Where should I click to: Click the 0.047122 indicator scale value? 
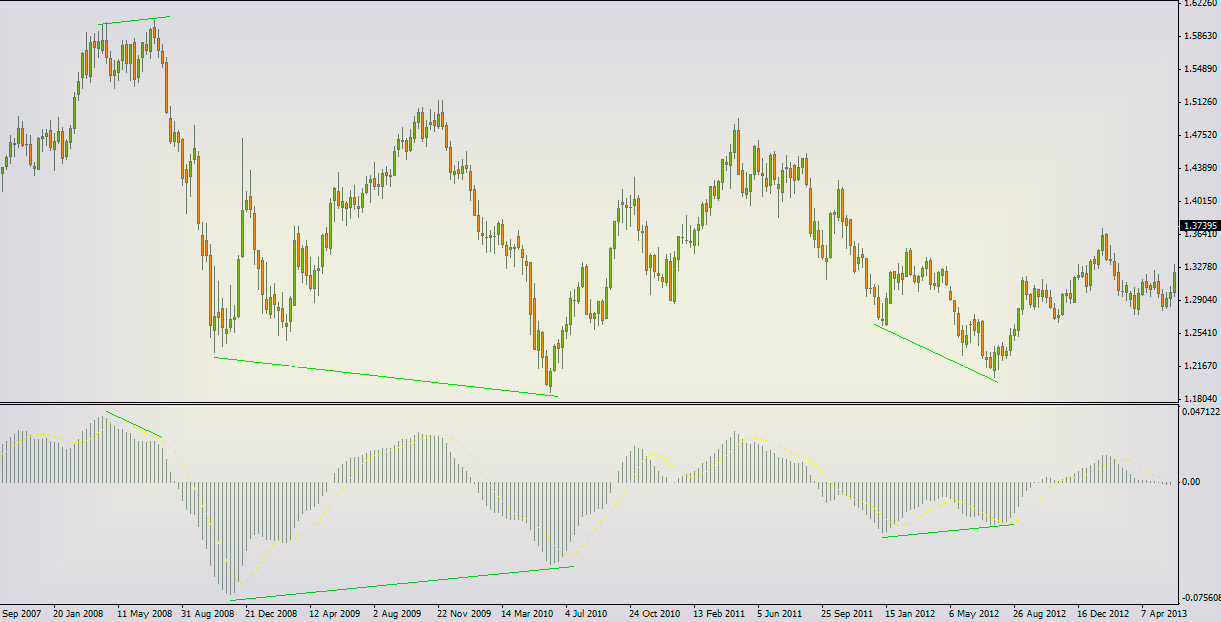pos(1201,411)
